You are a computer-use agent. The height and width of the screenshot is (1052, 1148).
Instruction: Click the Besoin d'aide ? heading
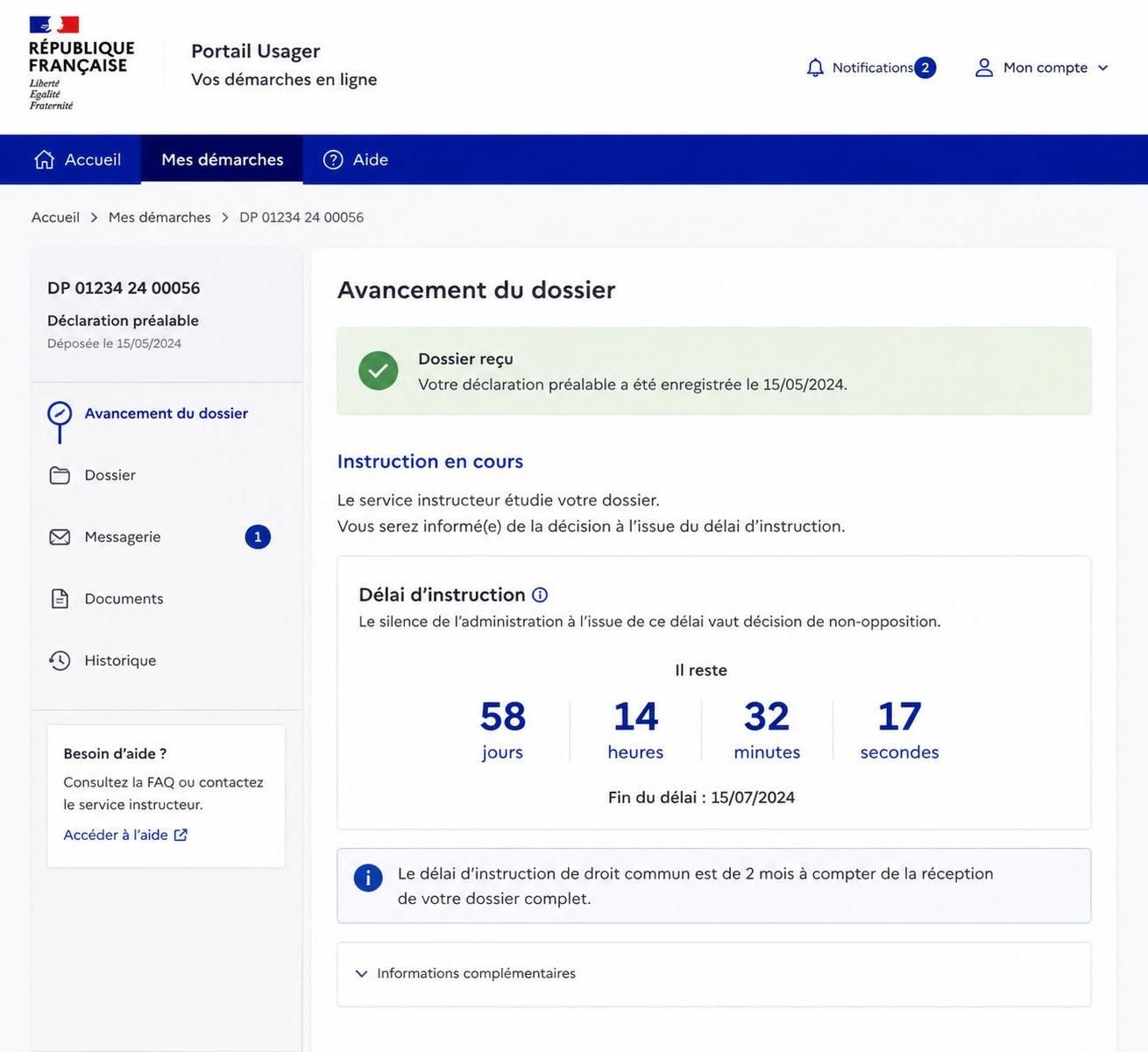tap(115, 753)
